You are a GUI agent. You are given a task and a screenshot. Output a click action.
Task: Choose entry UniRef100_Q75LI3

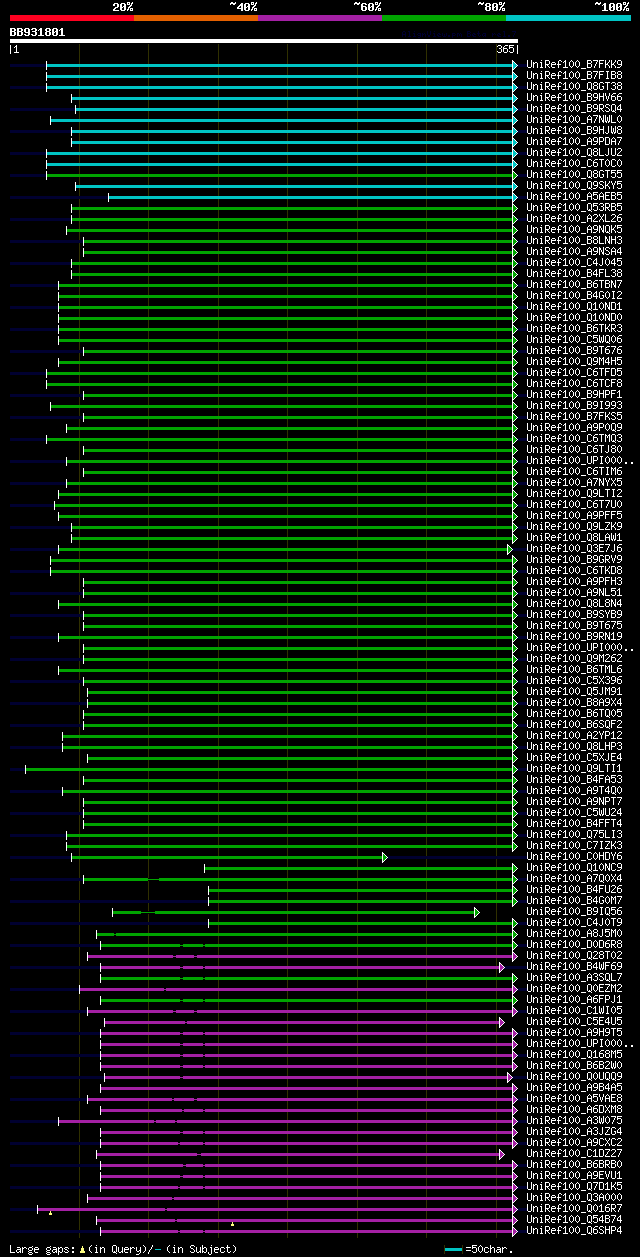[574, 835]
